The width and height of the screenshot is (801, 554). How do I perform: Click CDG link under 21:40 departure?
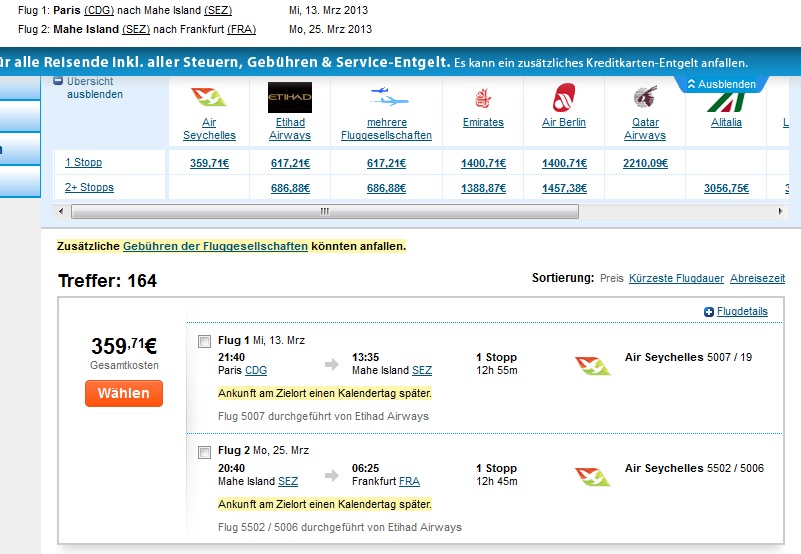coord(256,370)
